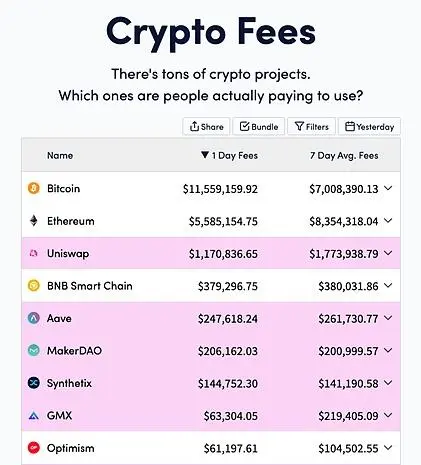Sort by 7 Day Avg. Fees column
The height and width of the screenshot is (465, 421).
click(x=344, y=155)
